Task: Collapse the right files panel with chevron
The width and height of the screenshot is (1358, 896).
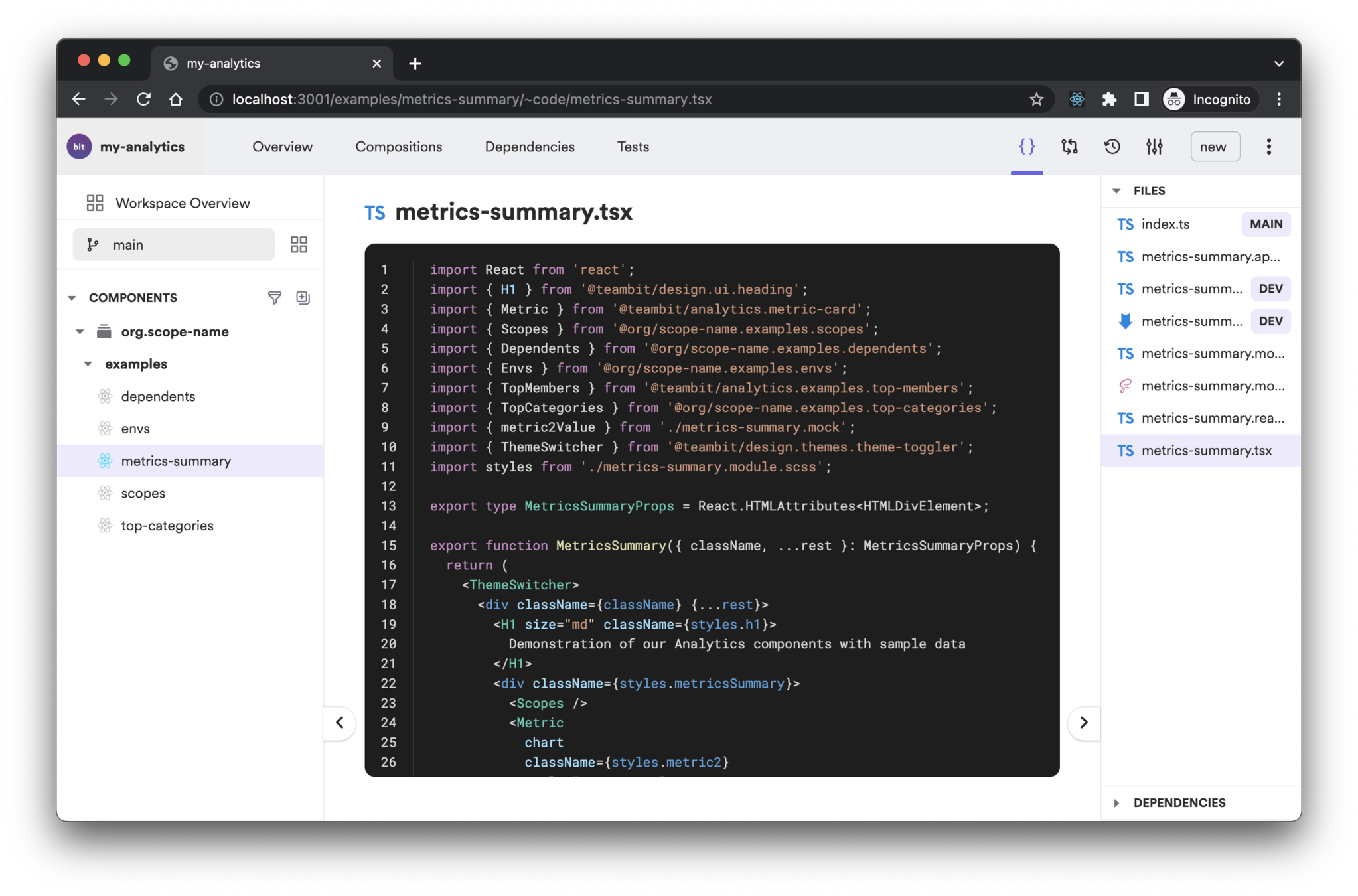Action: 1083,722
